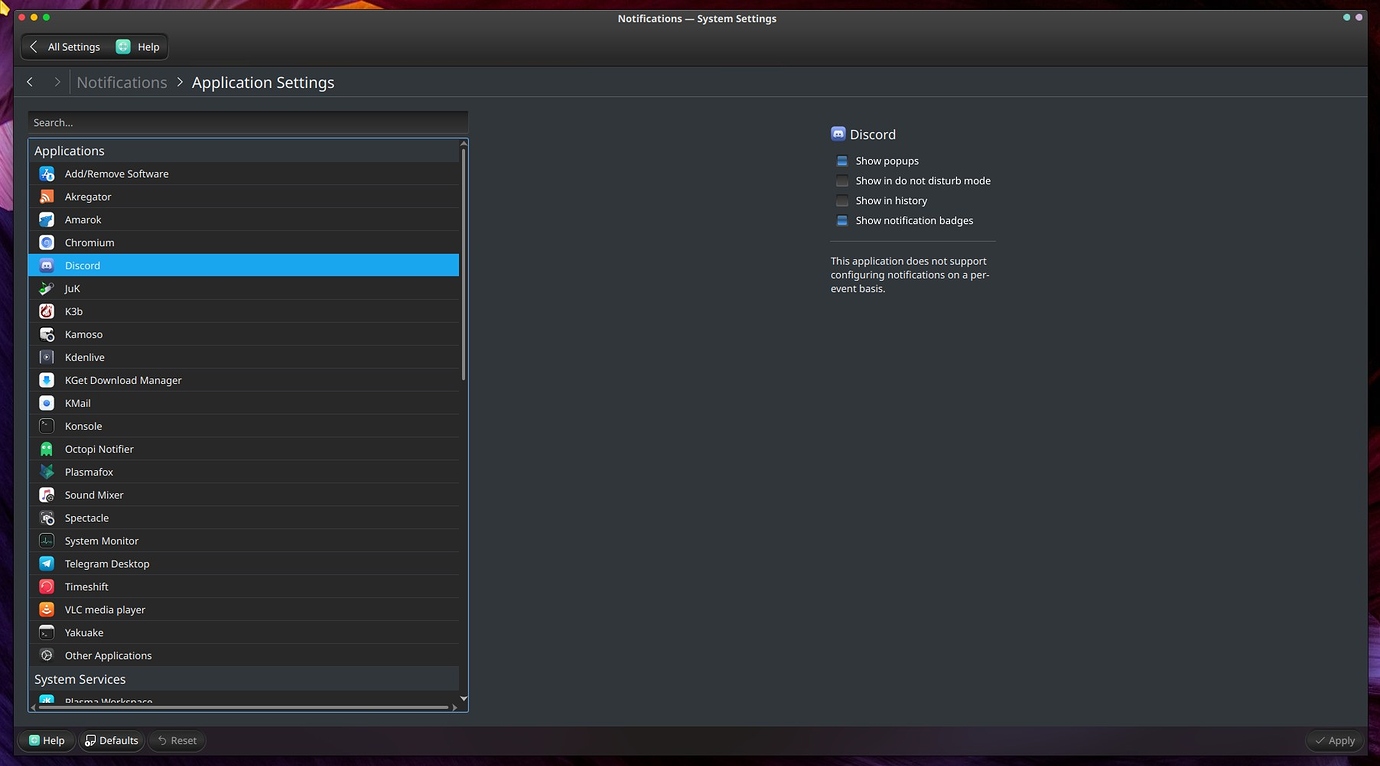
Task: Click the Apply button
Action: 1334,741
